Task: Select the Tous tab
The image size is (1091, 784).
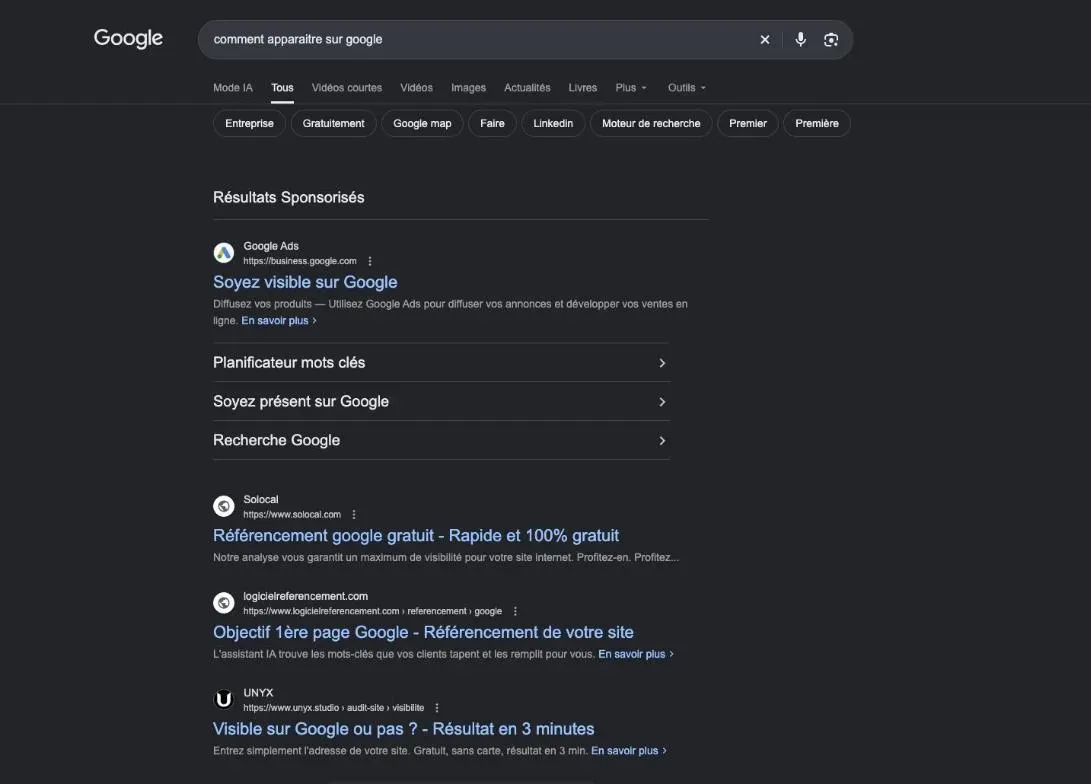Action: [282, 88]
